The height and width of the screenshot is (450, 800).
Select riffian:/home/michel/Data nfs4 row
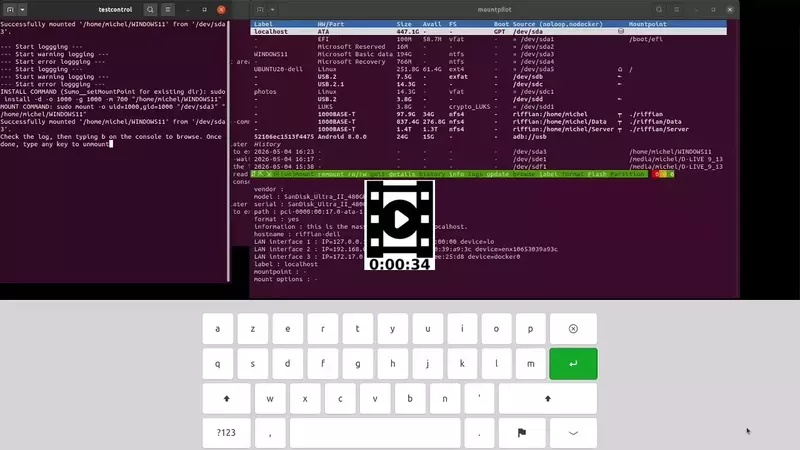click(488, 122)
